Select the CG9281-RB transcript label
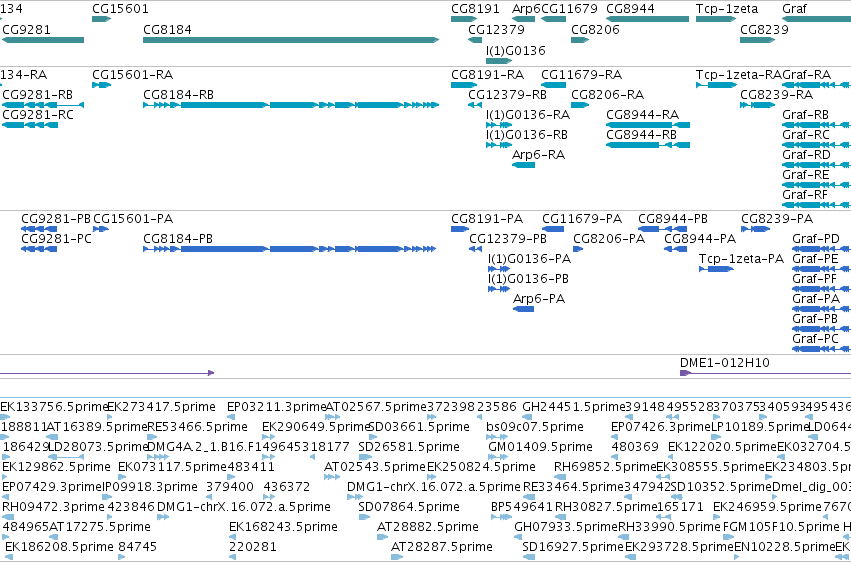The width and height of the screenshot is (851, 562). pos(37,95)
